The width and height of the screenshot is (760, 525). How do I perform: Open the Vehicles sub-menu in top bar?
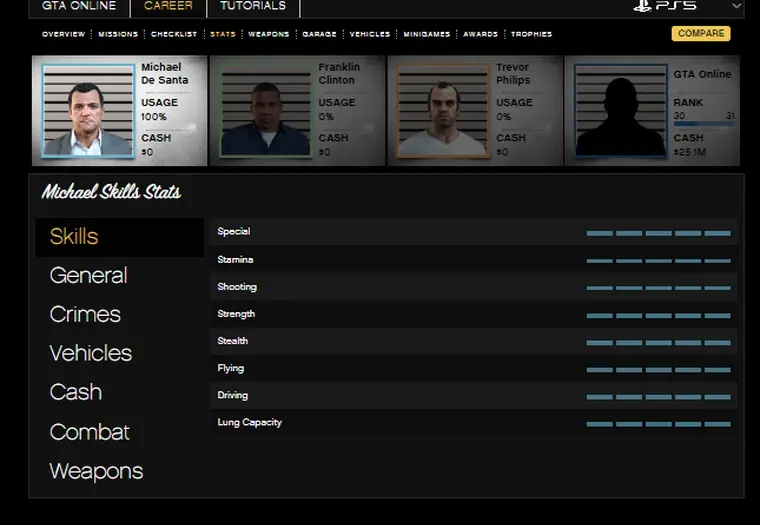coord(370,34)
